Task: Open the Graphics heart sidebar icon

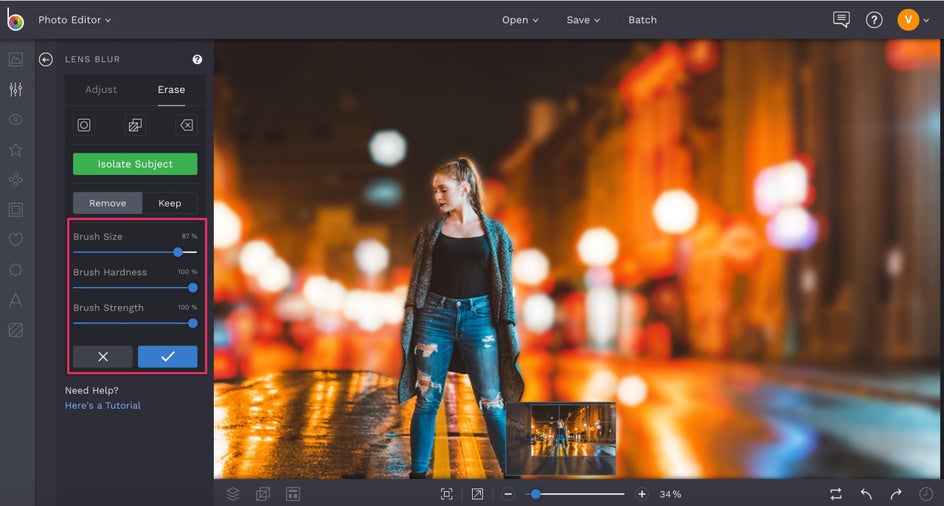Action: point(16,240)
